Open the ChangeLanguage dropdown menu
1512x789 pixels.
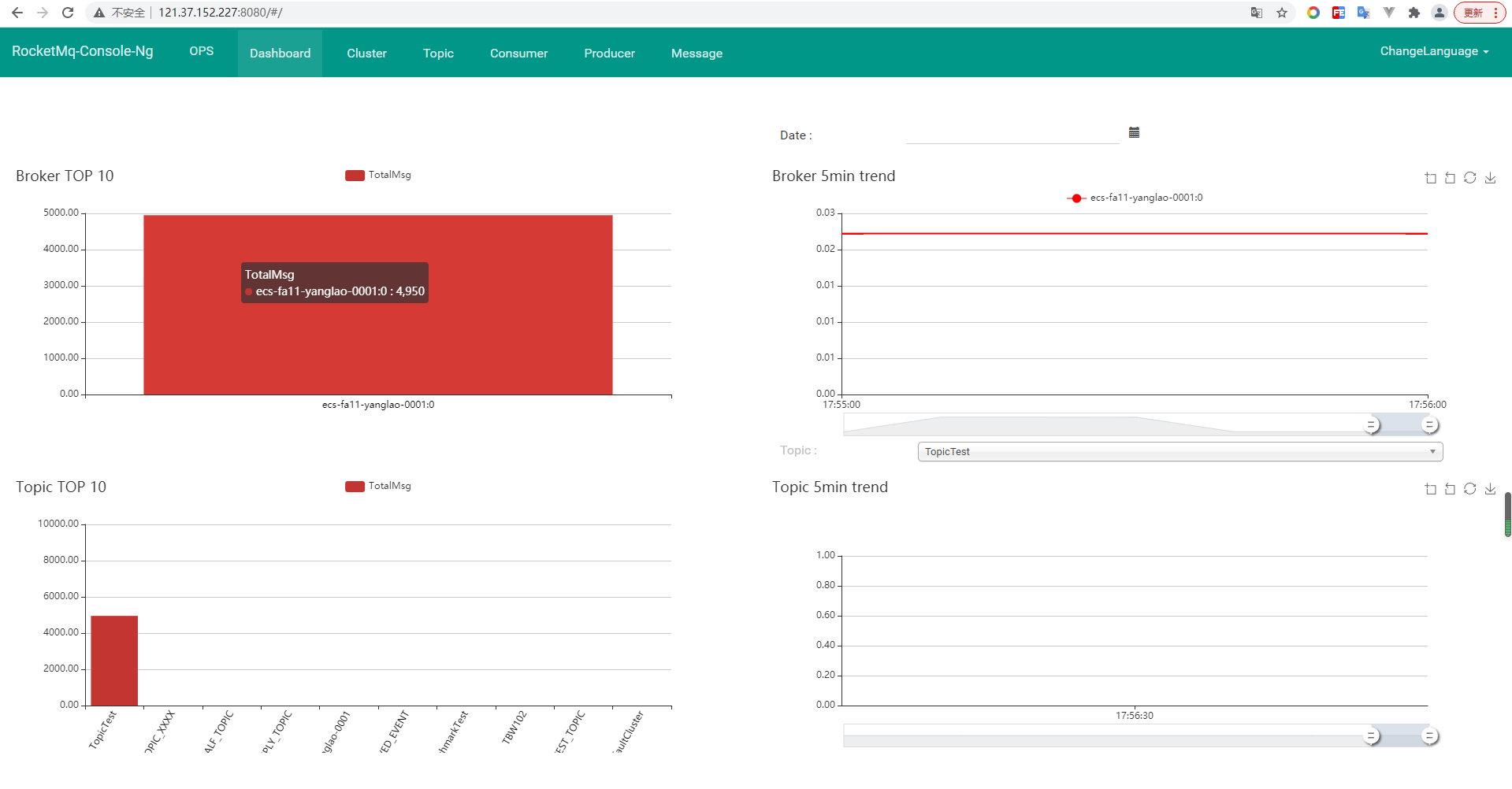pyautogui.click(x=1434, y=51)
